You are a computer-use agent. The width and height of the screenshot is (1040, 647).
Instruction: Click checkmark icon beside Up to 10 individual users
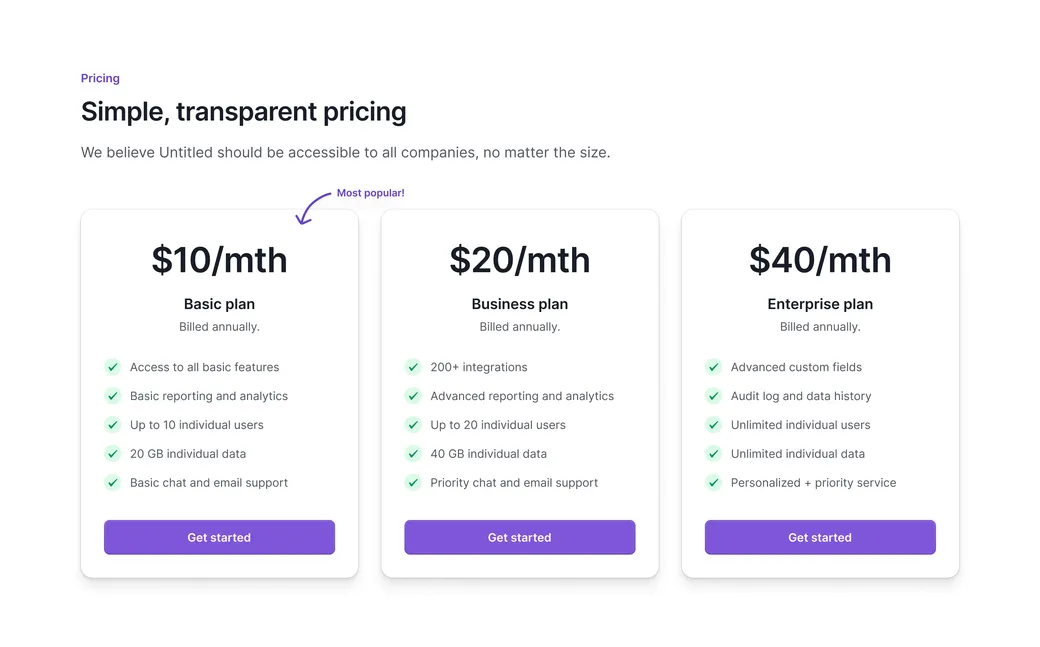coord(113,425)
